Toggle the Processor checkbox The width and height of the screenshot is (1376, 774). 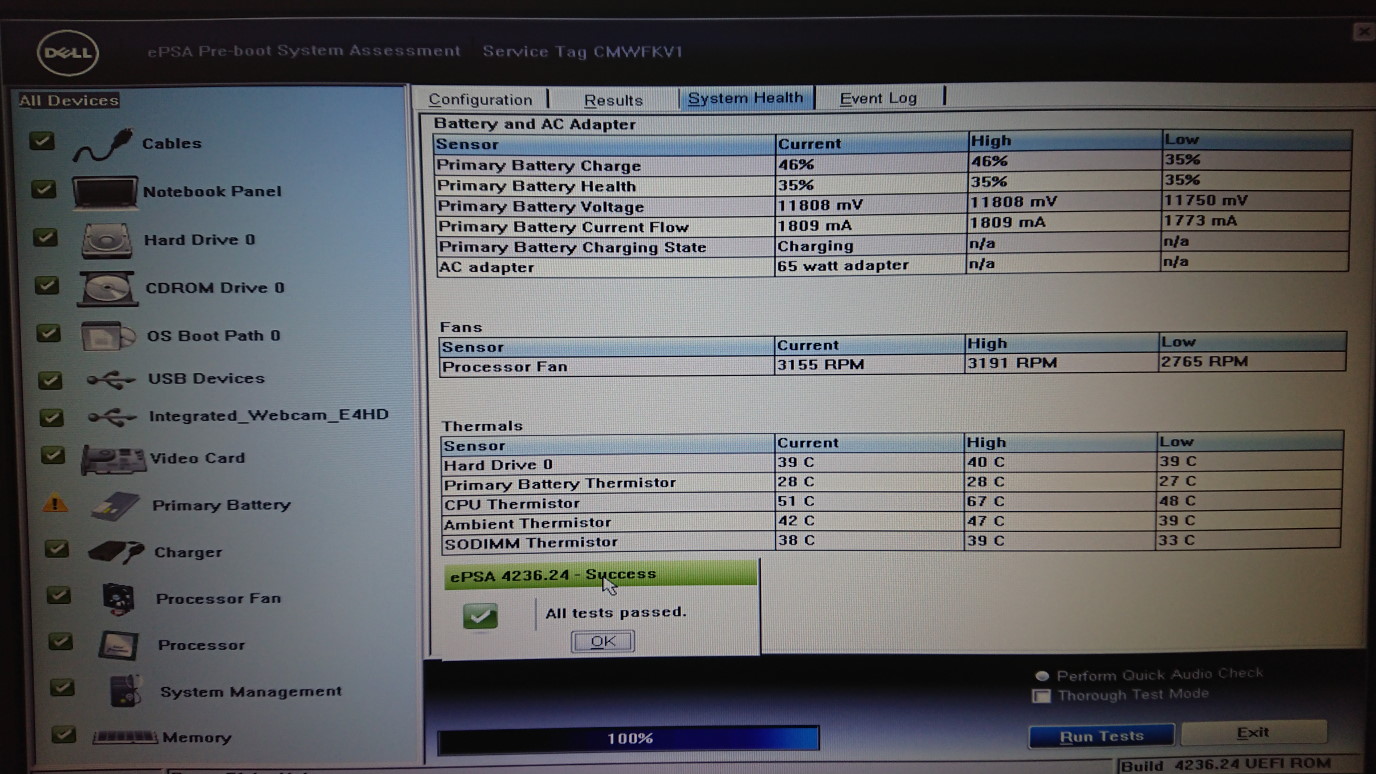click(x=60, y=642)
